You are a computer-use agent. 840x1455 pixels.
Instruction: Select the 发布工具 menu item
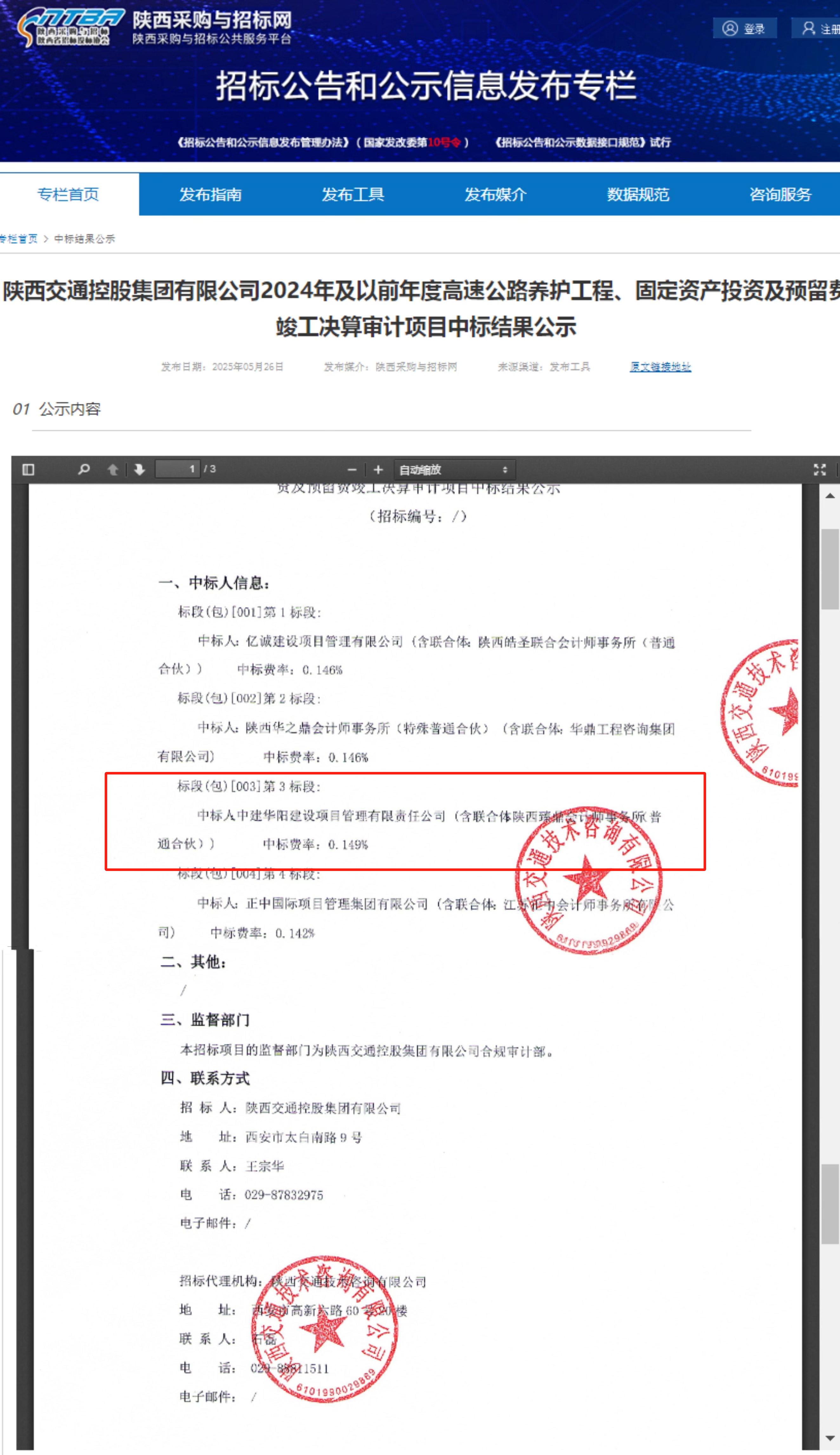(x=352, y=195)
